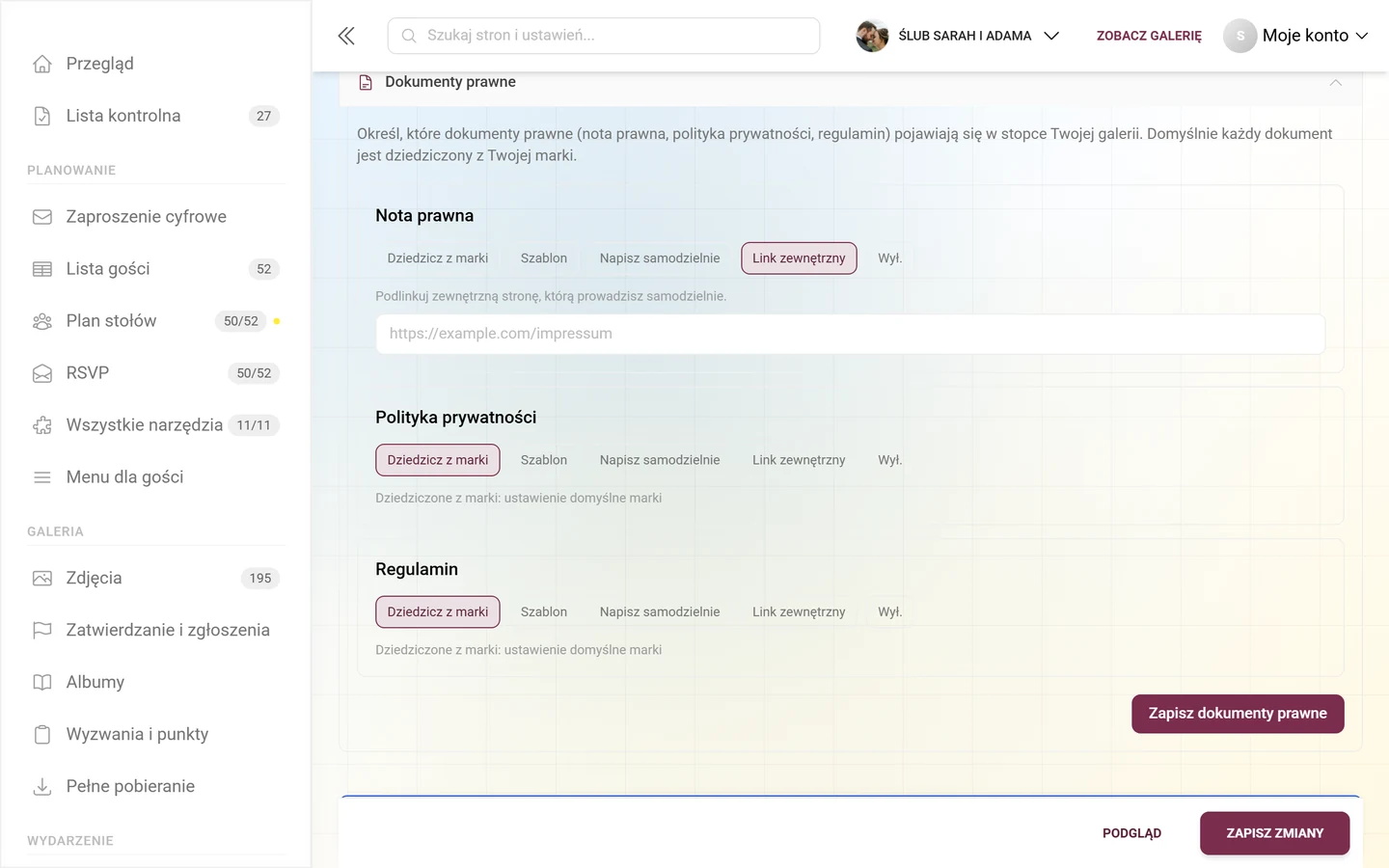1389x868 pixels.
Task: Collapse the sidebar with double-chevron icon
Action: [x=346, y=36]
